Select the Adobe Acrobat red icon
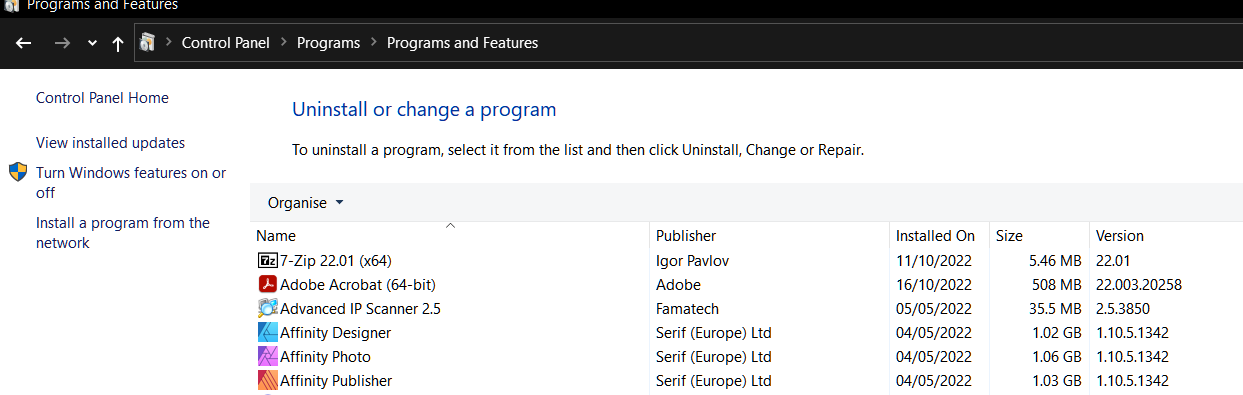1243x395 pixels. coord(267,284)
